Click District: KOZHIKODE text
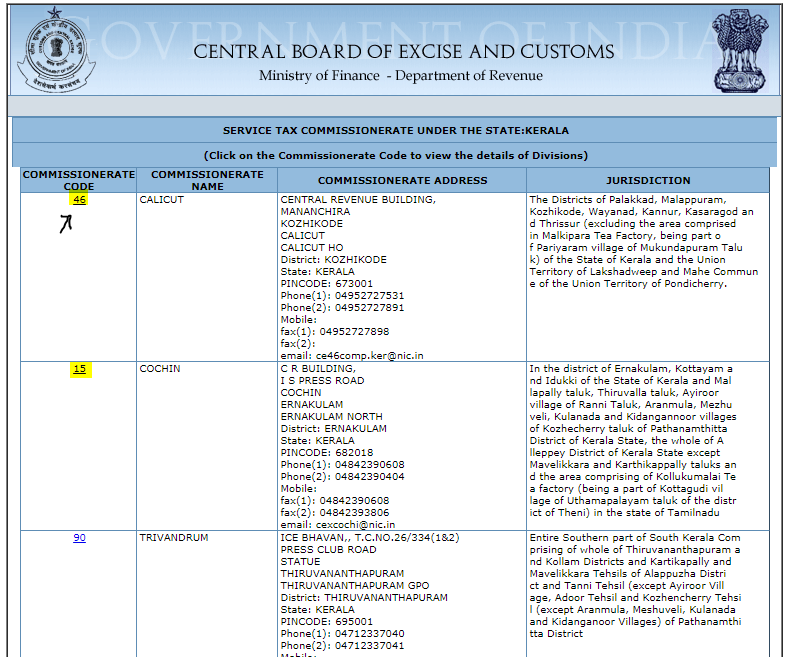The width and height of the screenshot is (799, 657). [333, 259]
